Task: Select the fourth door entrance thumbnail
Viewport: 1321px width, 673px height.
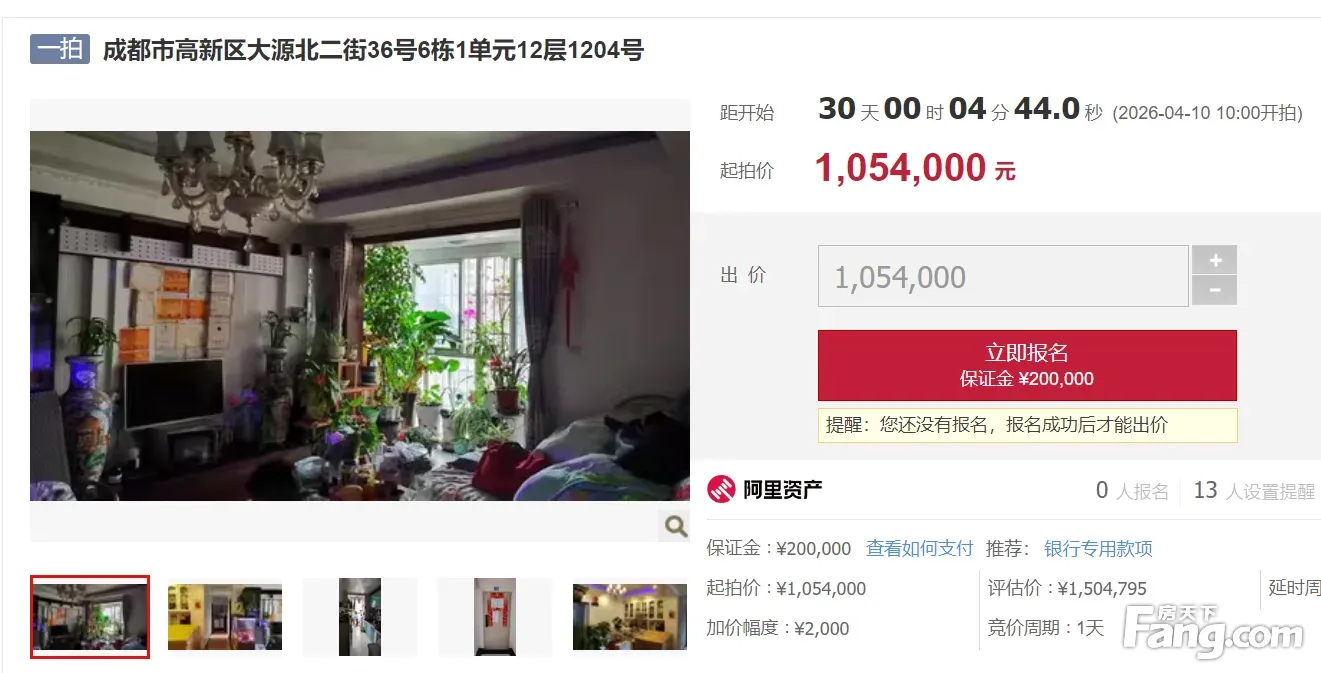Action: pos(495,617)
